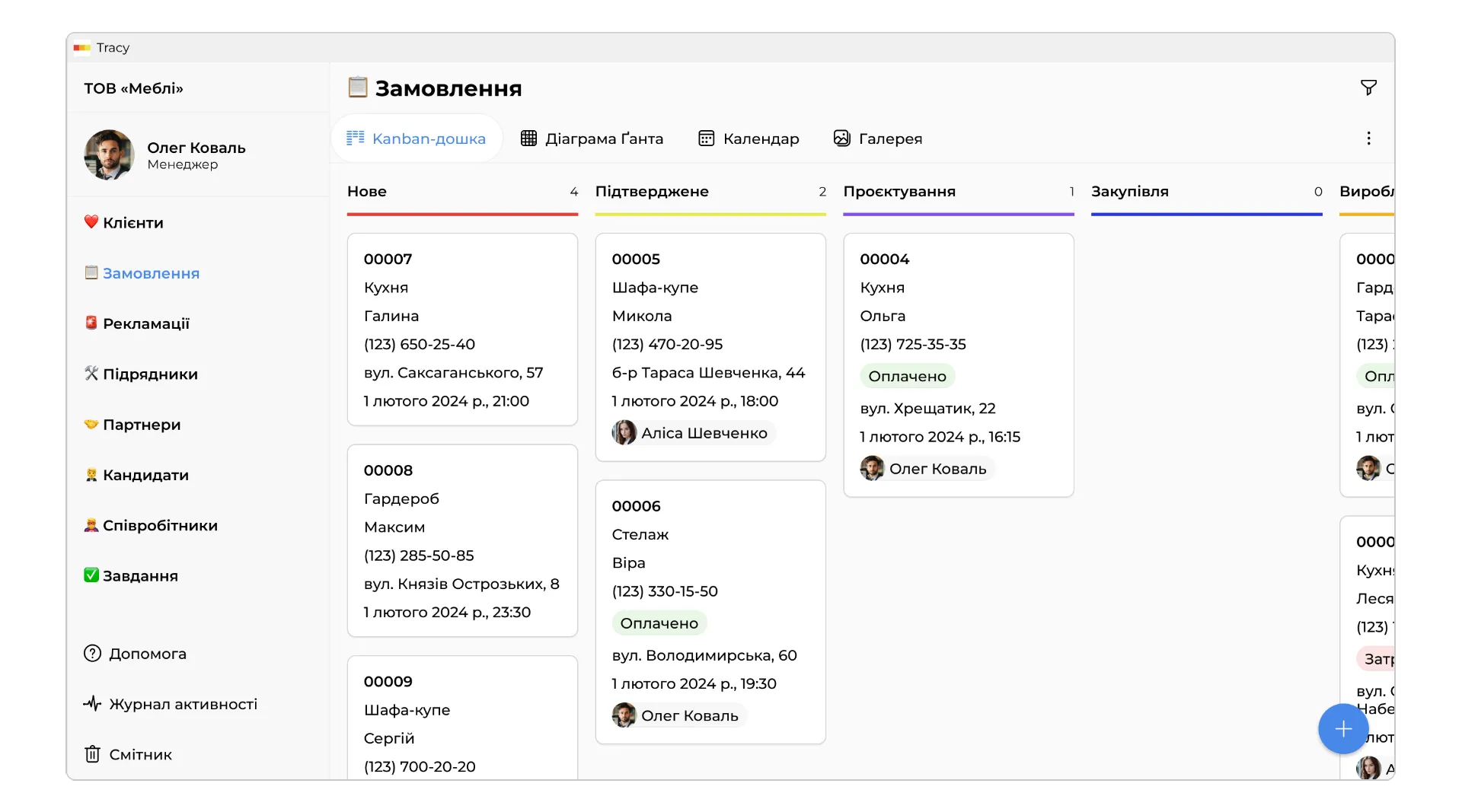Click address вул. Володимирська, 60
1462x812 pixels.
704,655
